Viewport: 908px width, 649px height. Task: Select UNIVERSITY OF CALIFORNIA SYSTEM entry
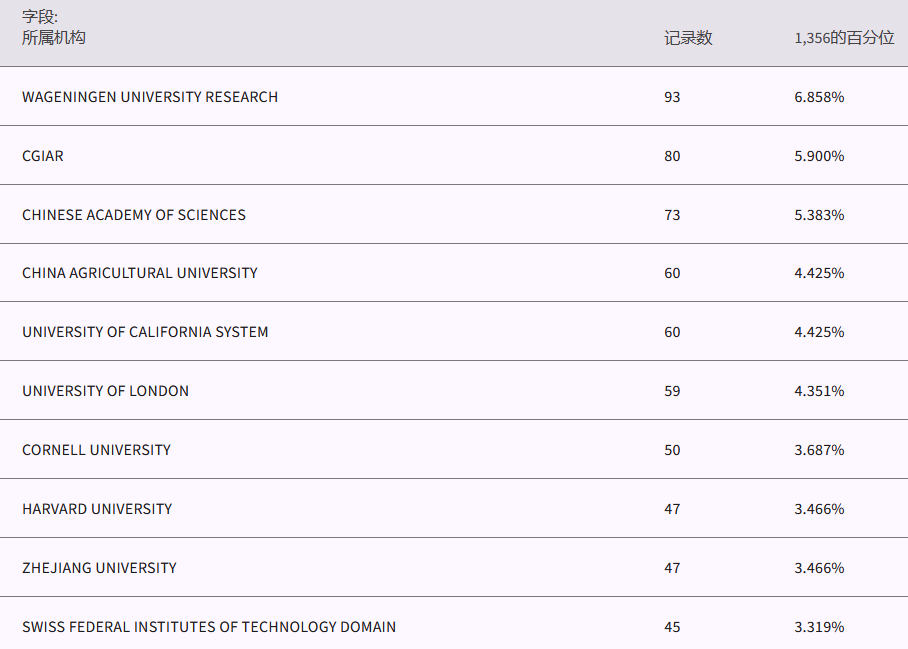(x=145, y=332)
